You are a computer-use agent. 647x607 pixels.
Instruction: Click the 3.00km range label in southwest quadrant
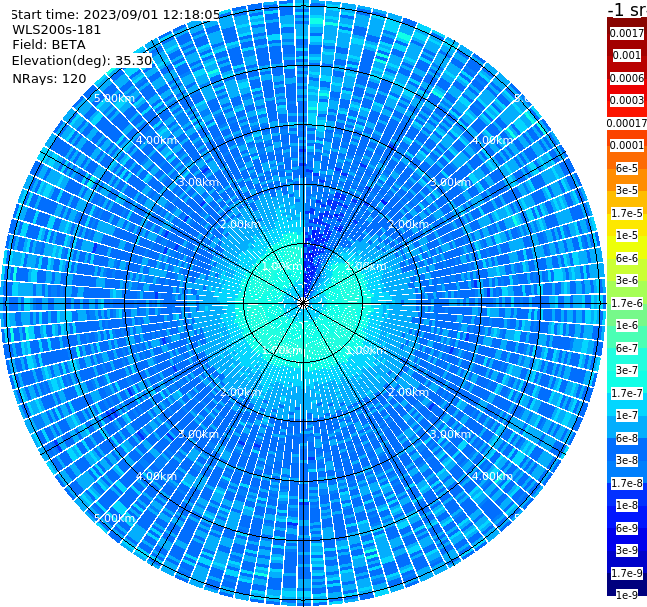tap(198, 434)
